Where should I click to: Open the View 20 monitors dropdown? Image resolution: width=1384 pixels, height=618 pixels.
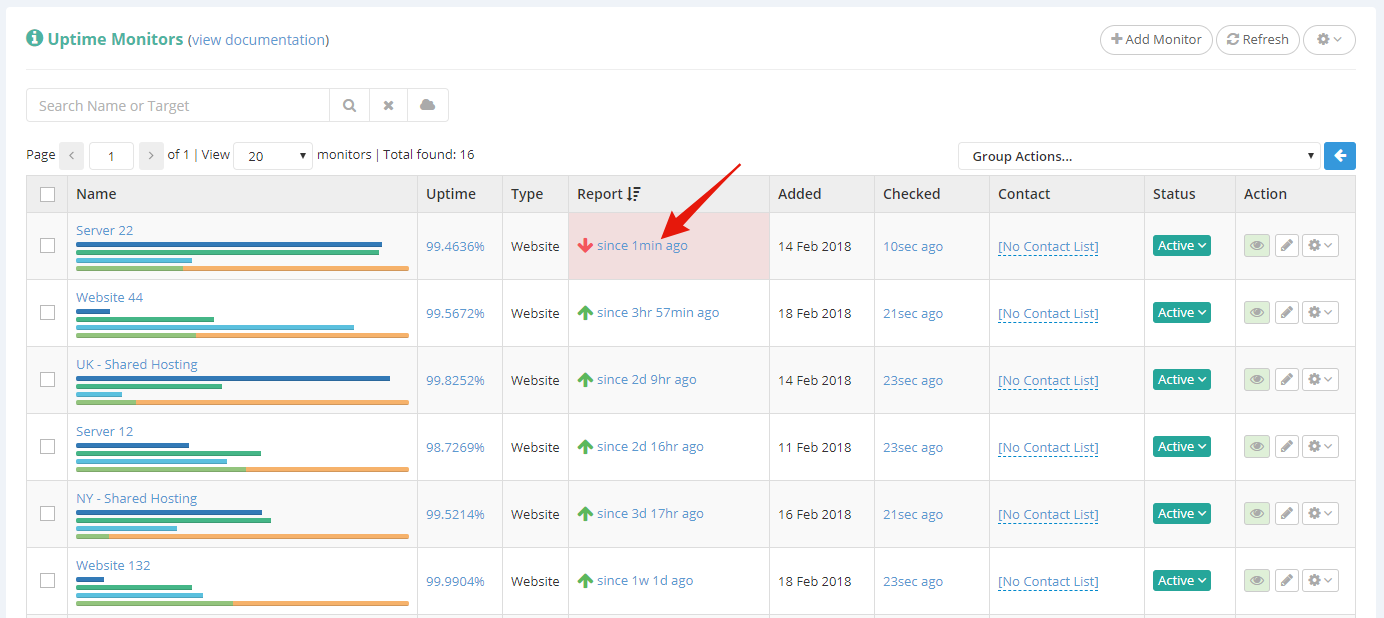coord(273,156)
